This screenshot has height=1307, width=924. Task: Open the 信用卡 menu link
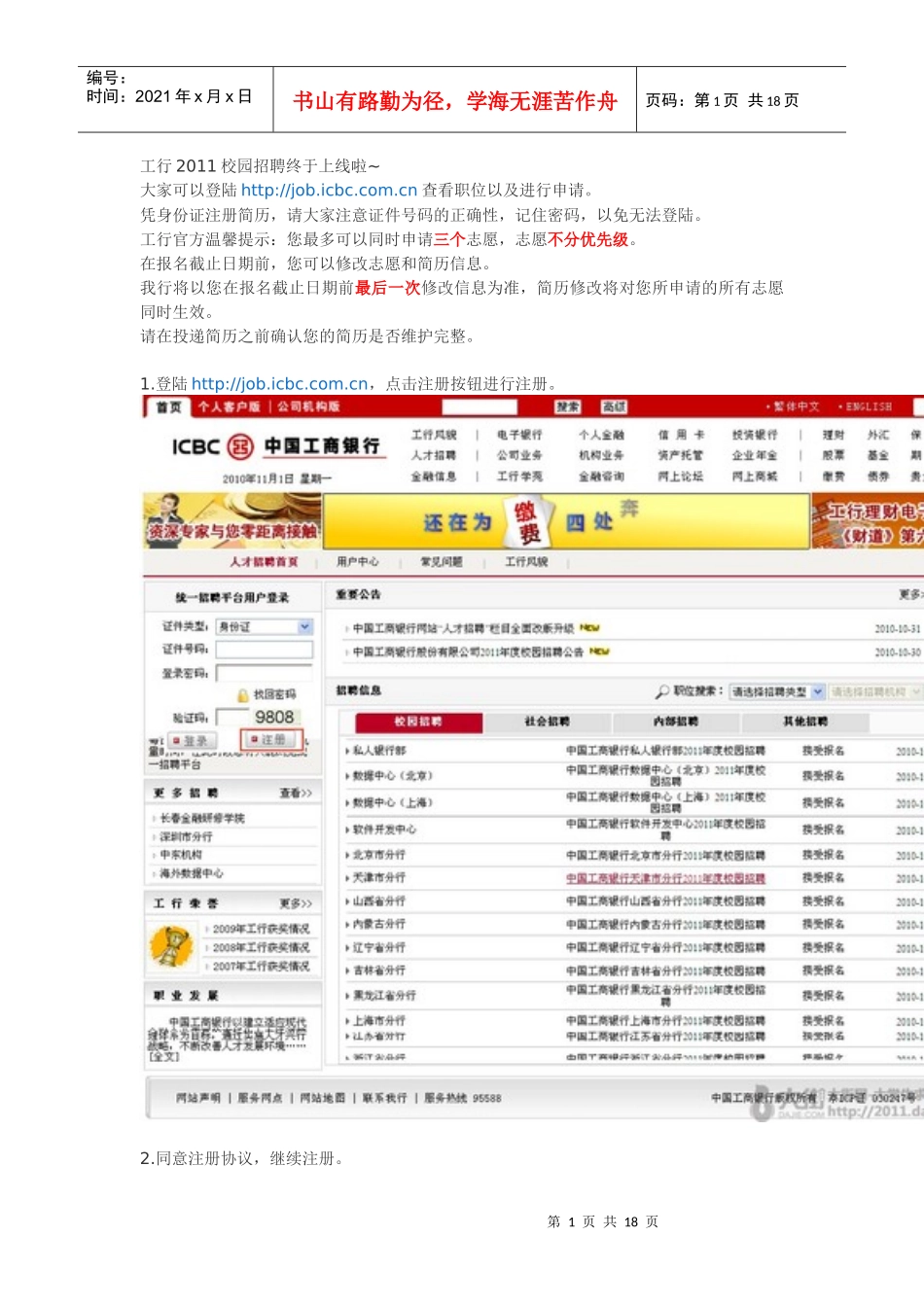click(x=681, y=435)
